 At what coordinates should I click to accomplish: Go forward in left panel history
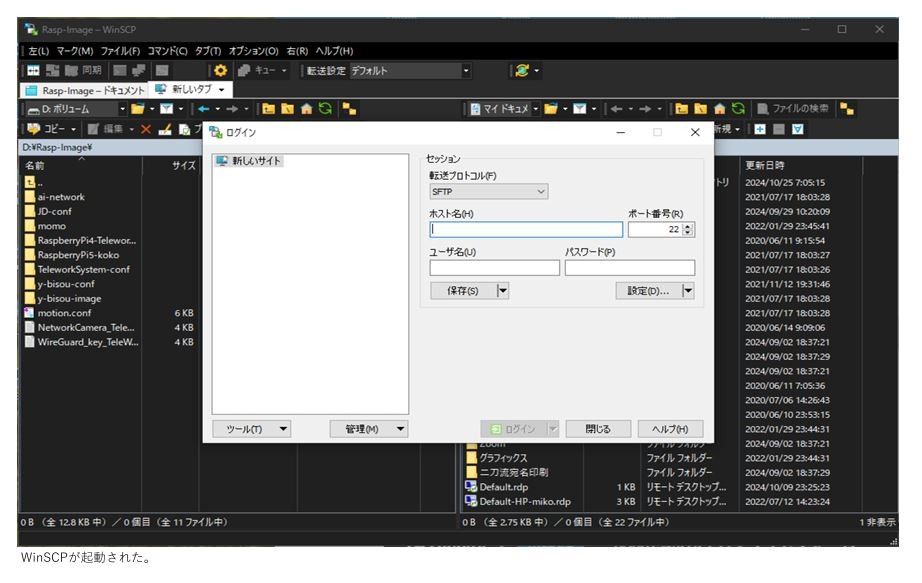pyautogui.click(x=232, y=109)
